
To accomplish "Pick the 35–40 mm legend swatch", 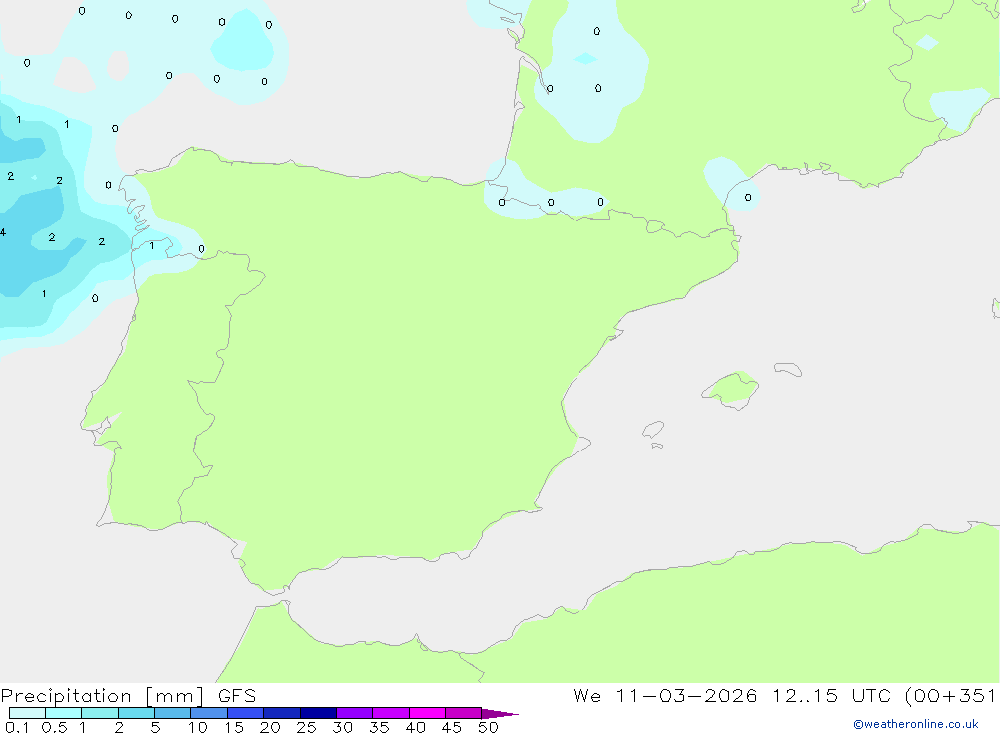I will 390,713.
